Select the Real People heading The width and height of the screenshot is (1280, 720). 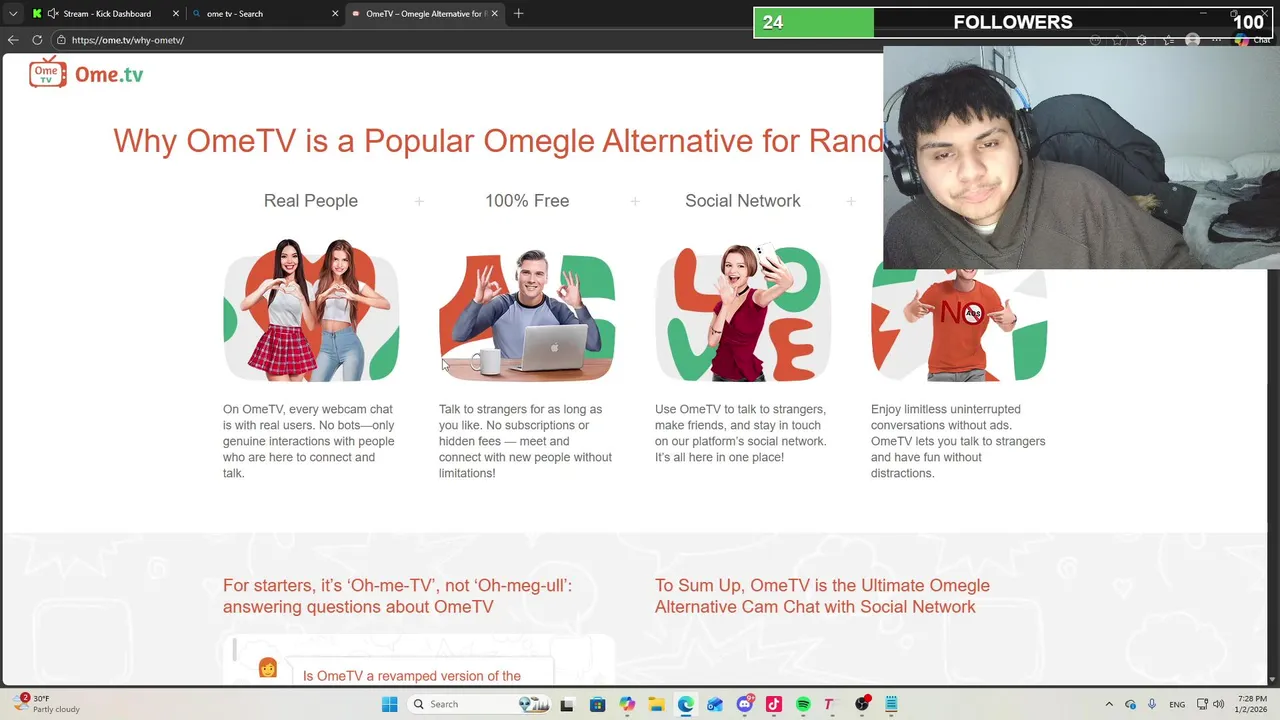coord(311,201)
